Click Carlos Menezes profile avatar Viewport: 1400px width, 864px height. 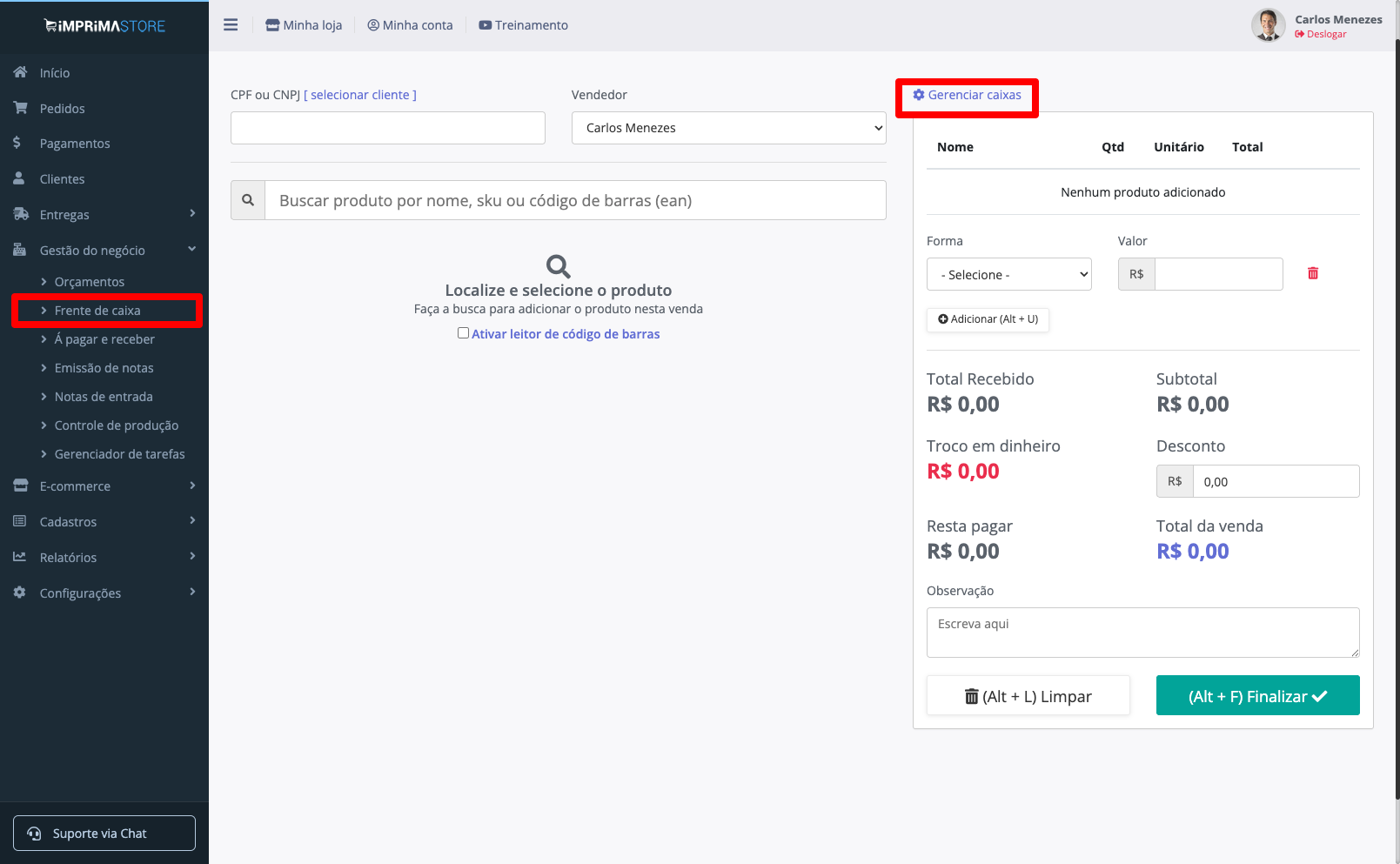(x=1269, y=25)
